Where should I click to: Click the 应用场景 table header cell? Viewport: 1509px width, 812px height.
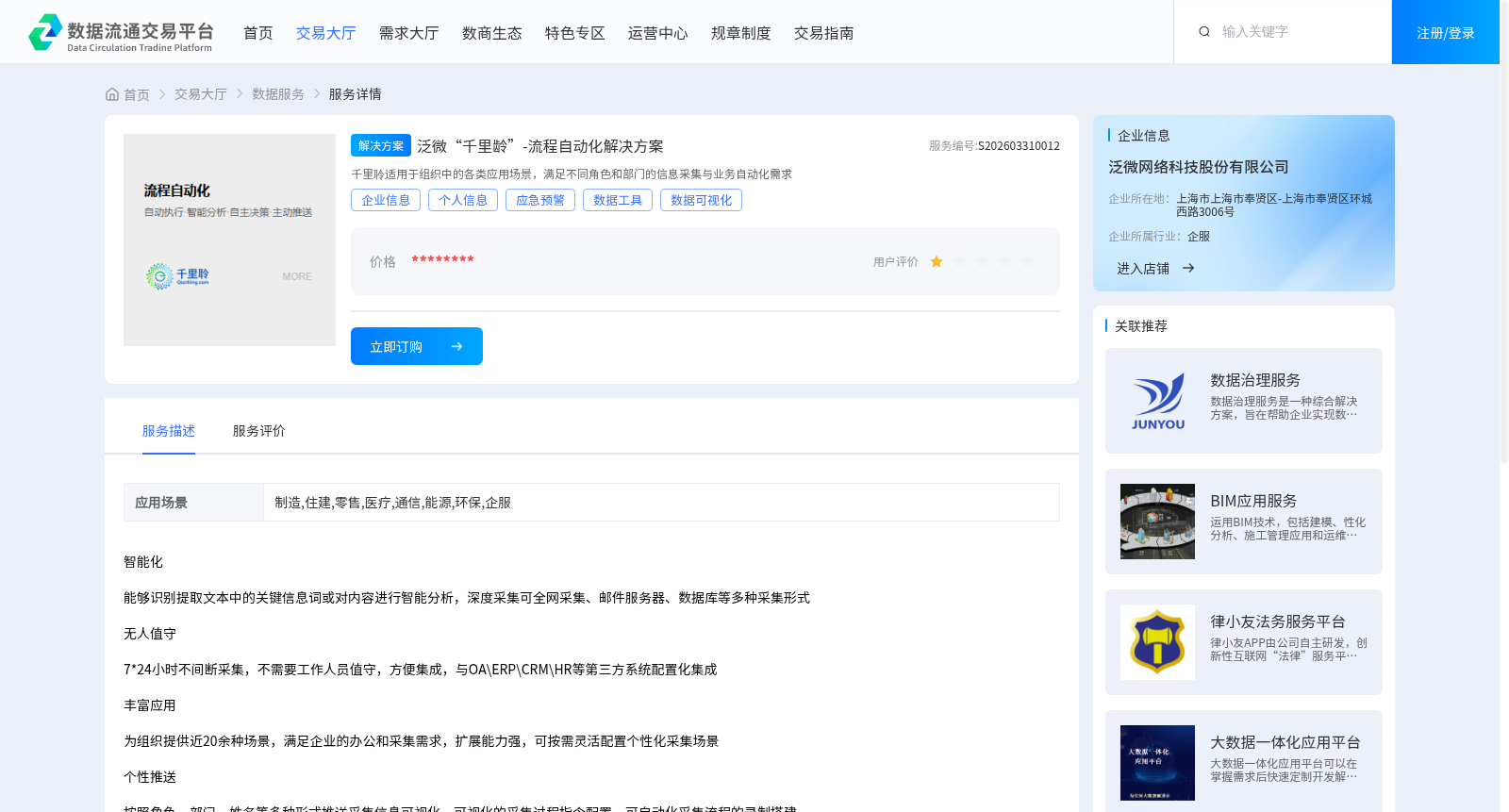click(x=193, y=503)
